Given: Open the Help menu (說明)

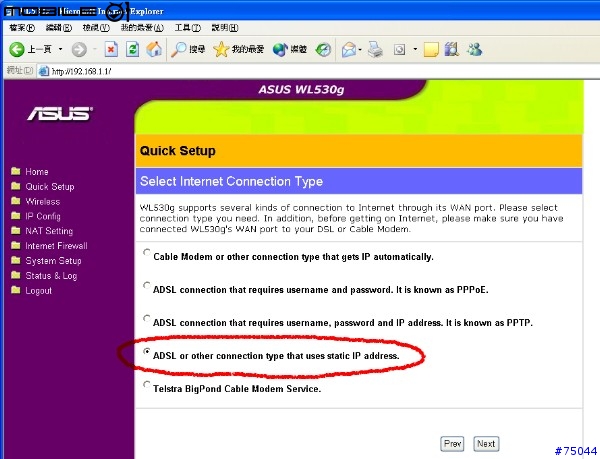Looking at the screenshot, I should 225,28.
